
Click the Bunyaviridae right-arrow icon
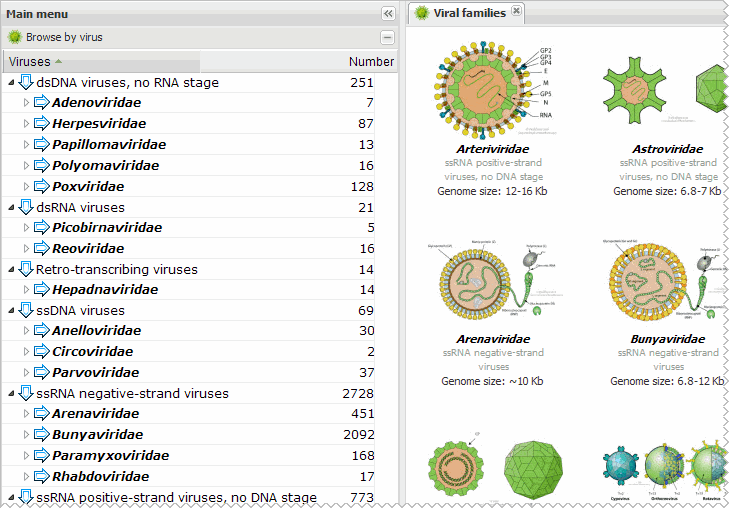tap(41, 434)
